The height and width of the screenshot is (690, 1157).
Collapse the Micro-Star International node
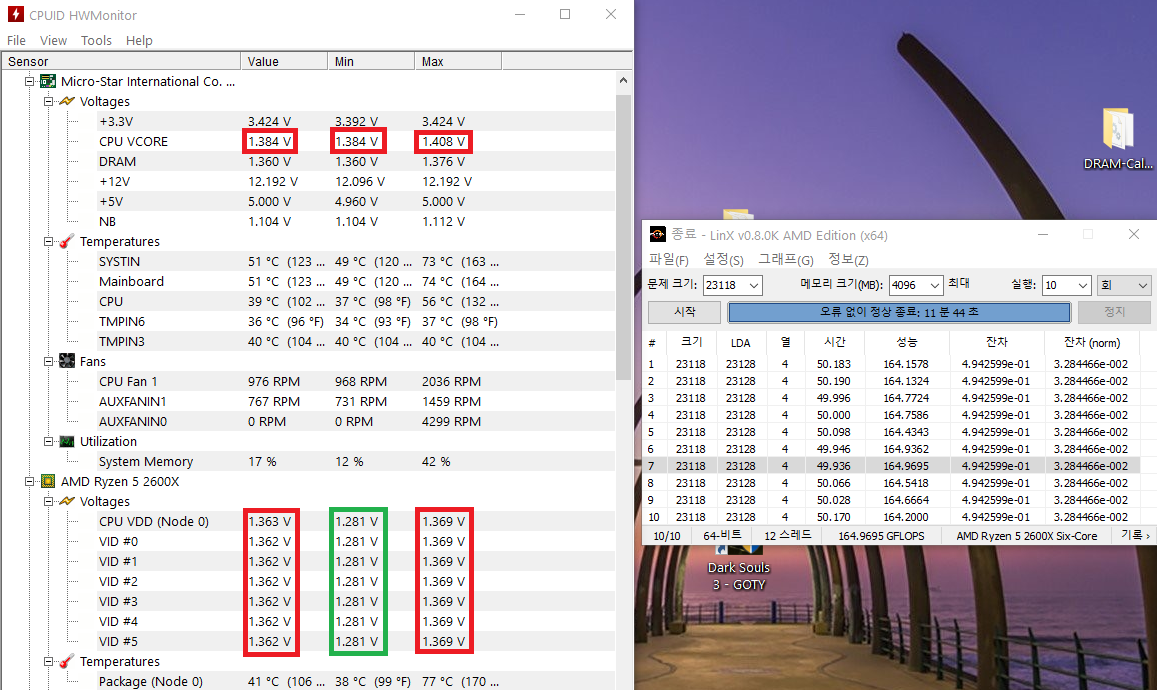coord(29,81)
